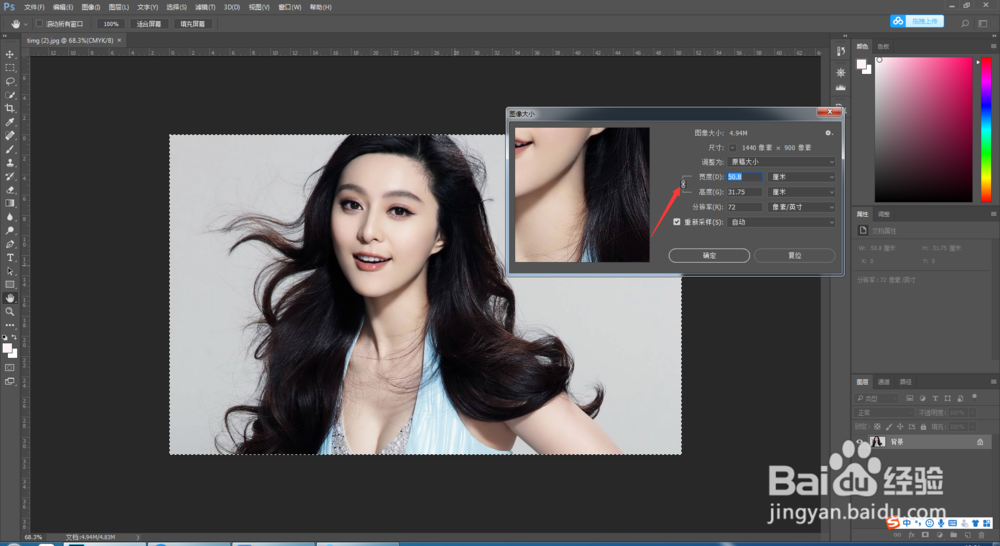Viewport: 1000px width, 546px height.
Task: Swap foreground and background colors
Action: click(15, 337)
